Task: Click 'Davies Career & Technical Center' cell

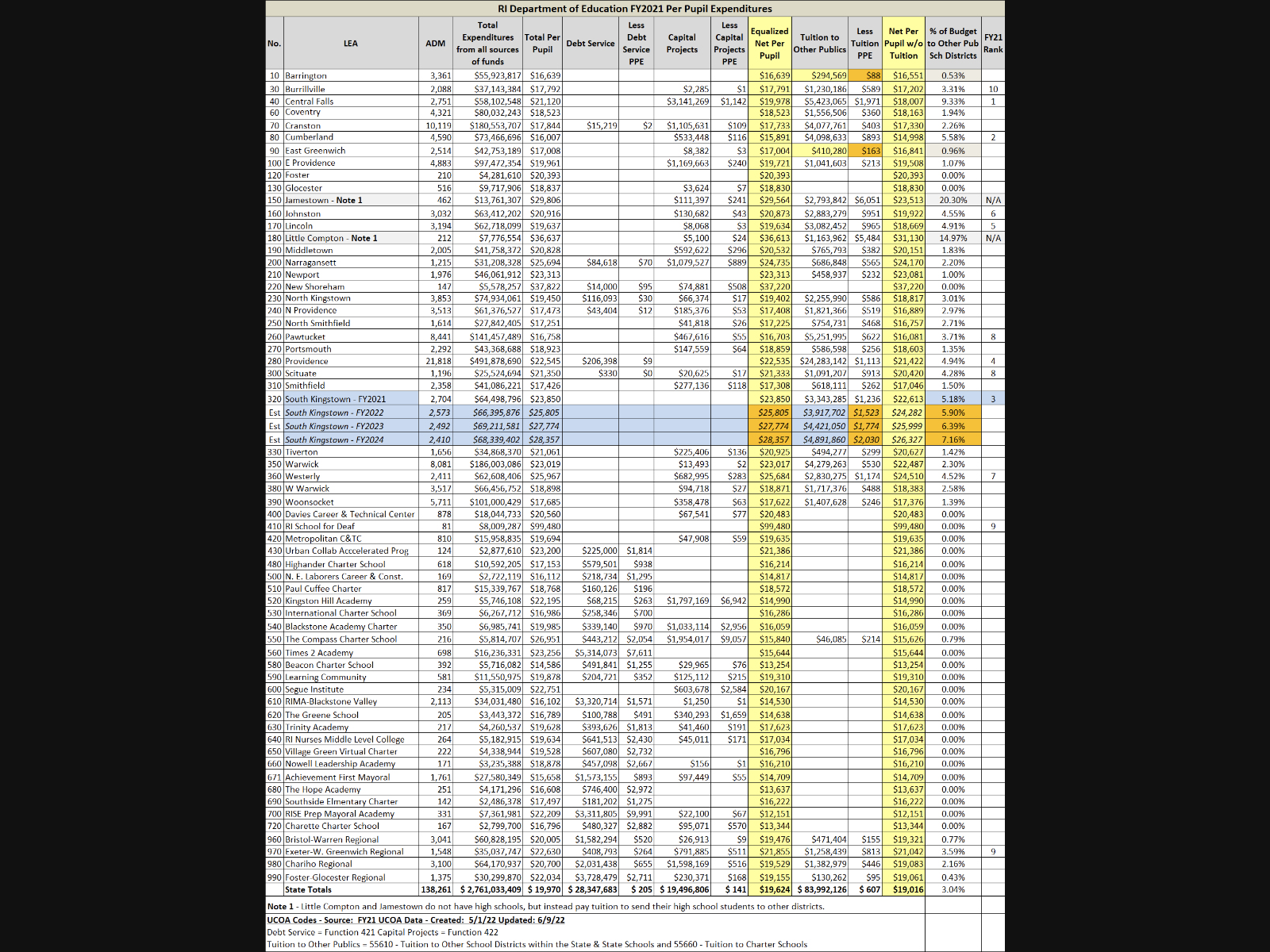Action: pyautogui.click(x=350, y=514)
